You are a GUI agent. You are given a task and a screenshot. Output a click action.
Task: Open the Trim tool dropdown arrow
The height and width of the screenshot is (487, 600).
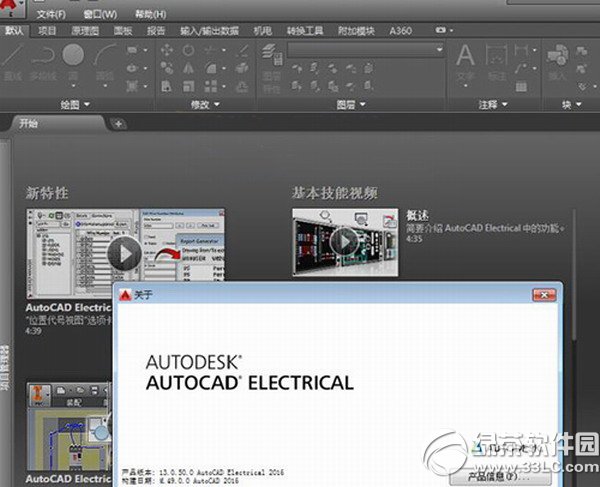[x=223, y=50]
